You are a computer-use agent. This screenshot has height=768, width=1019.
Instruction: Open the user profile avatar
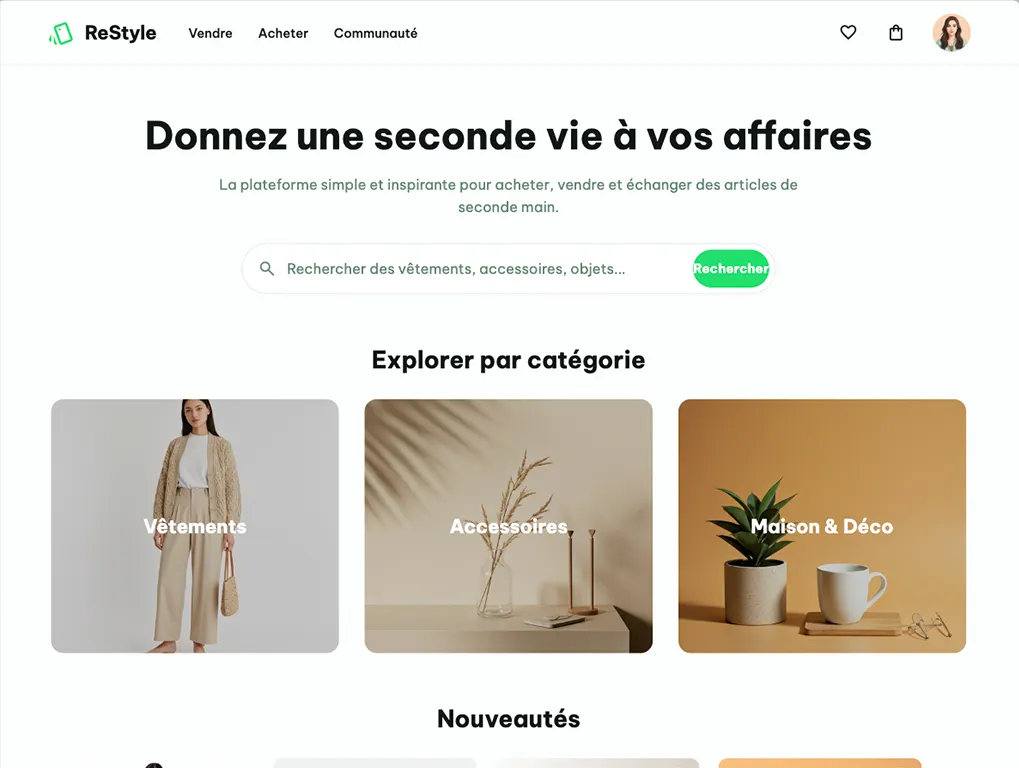coord(951,32)
